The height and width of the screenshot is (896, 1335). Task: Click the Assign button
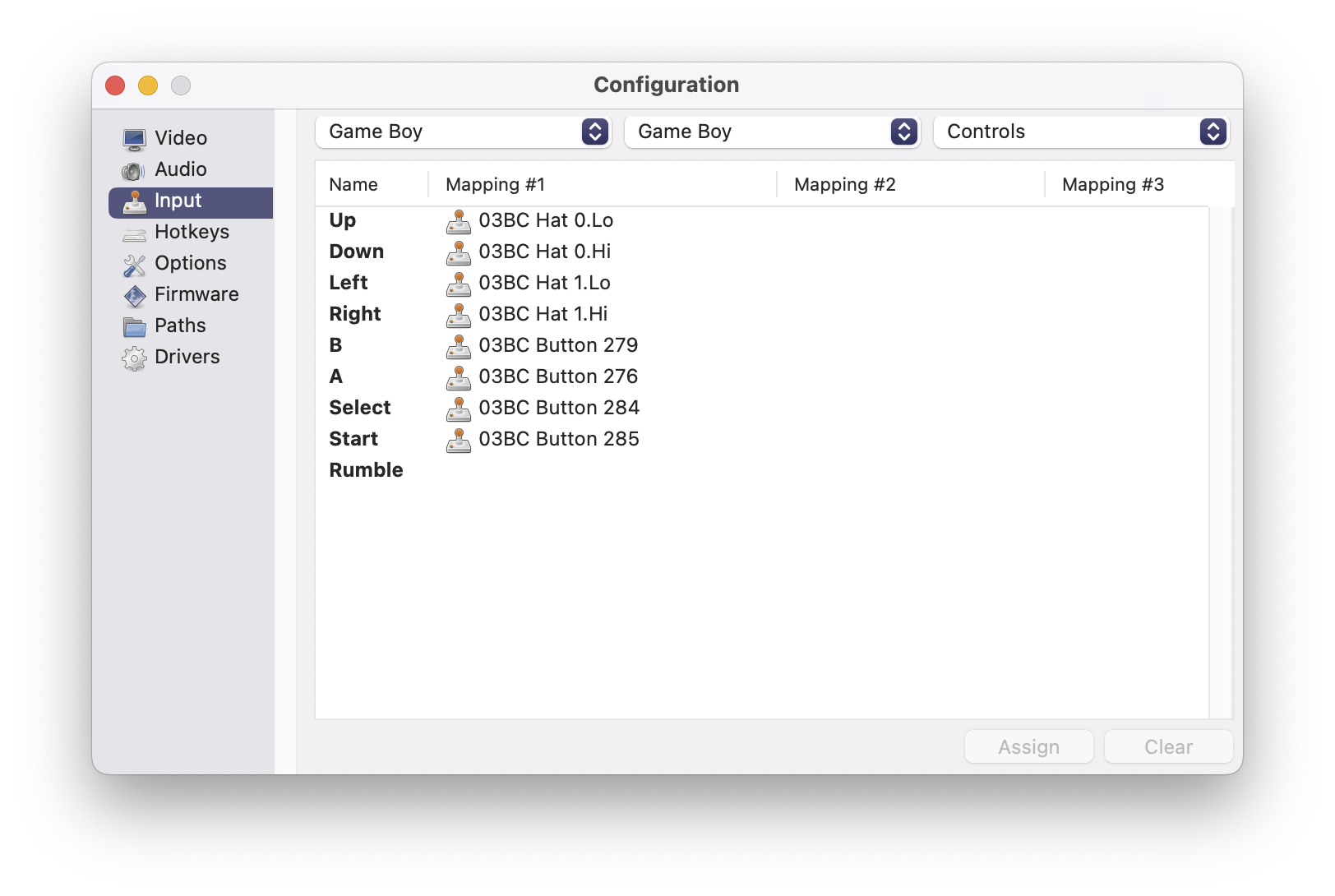coord(1028,746)
